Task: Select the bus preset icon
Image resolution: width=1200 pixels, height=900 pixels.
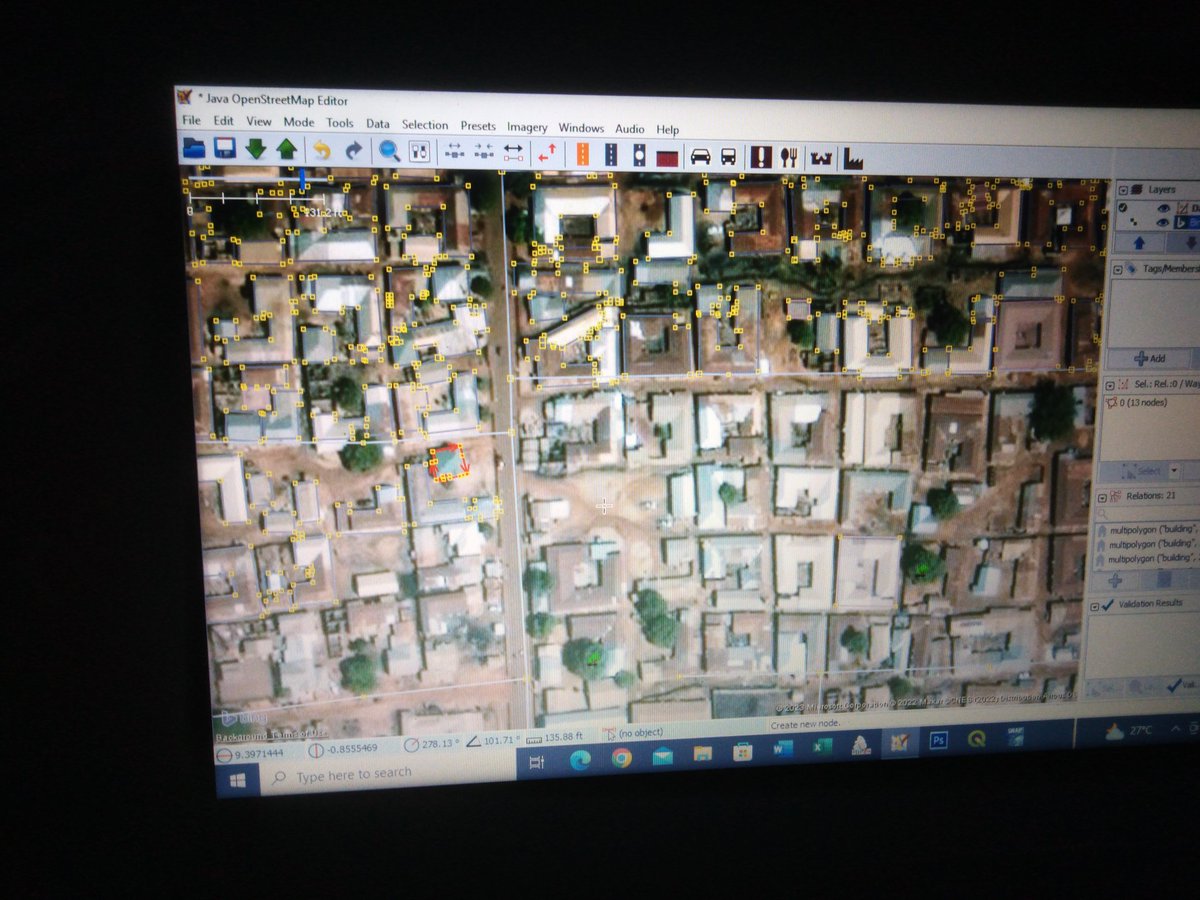Action: (729, 157)
